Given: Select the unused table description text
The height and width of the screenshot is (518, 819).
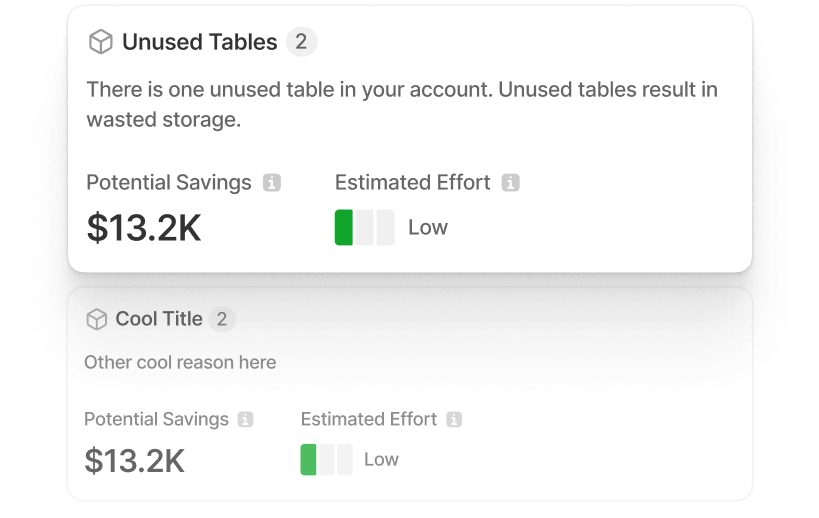Looking at the screenshot, I should click(x=402, y=104).
